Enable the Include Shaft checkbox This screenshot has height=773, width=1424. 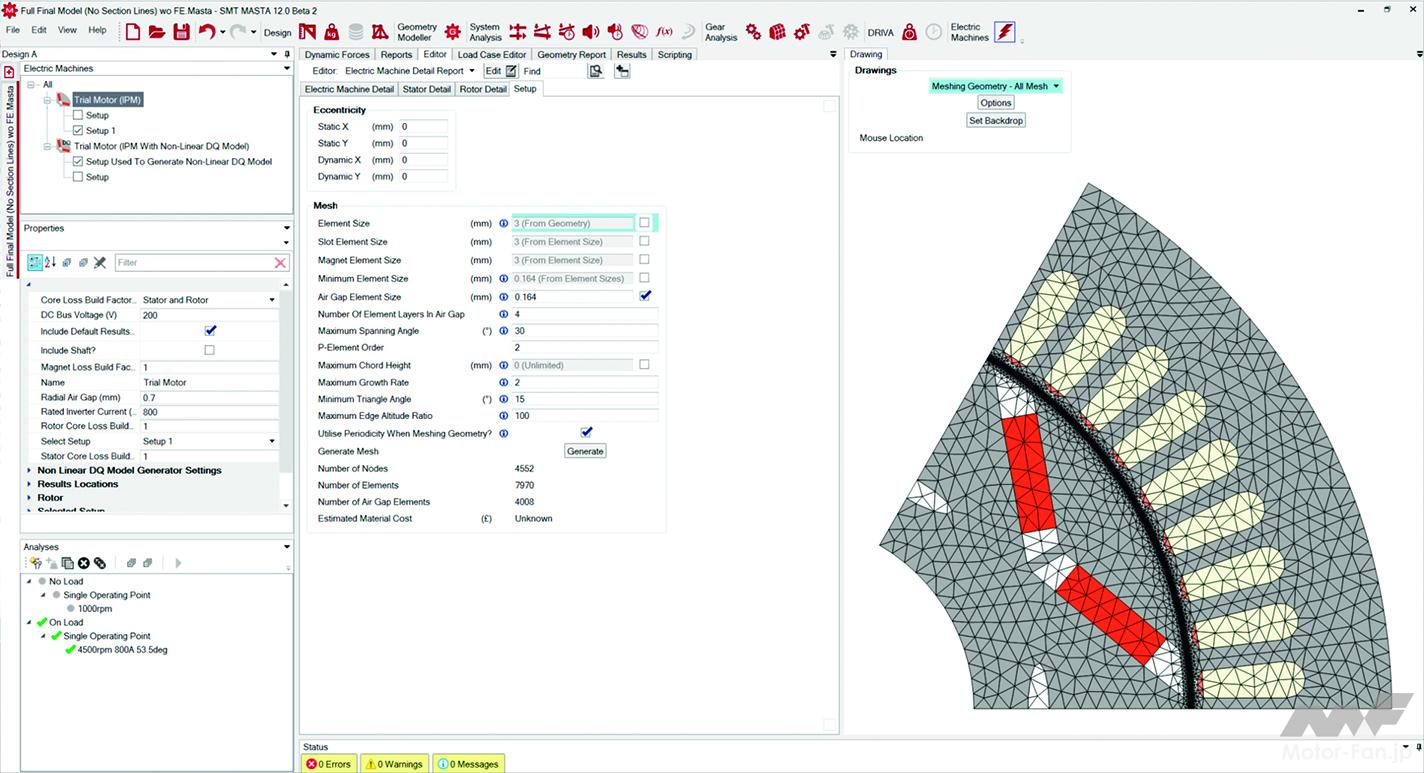[x=209, y=350]
